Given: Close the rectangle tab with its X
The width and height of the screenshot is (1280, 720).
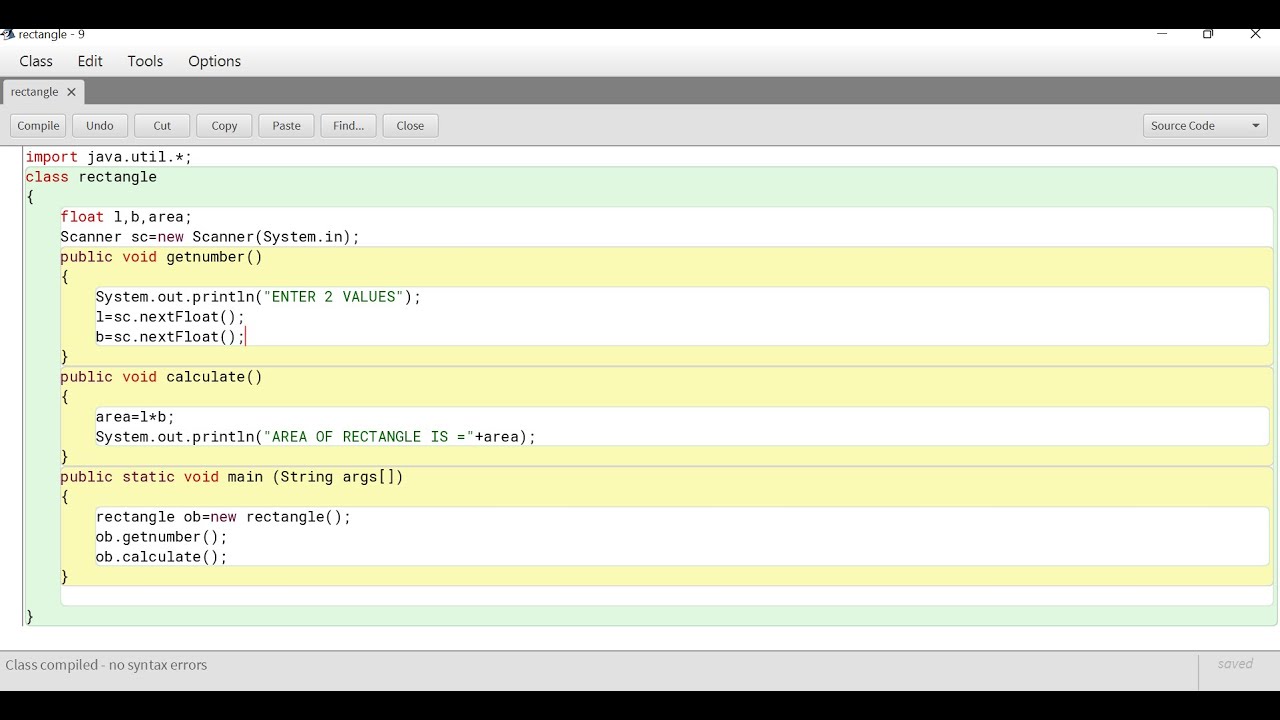Looking at the screenshot, I should [71, 92].
